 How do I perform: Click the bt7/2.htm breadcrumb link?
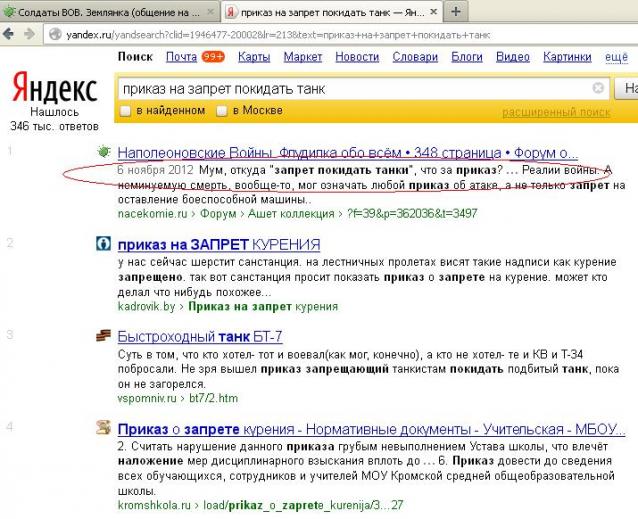214,398
